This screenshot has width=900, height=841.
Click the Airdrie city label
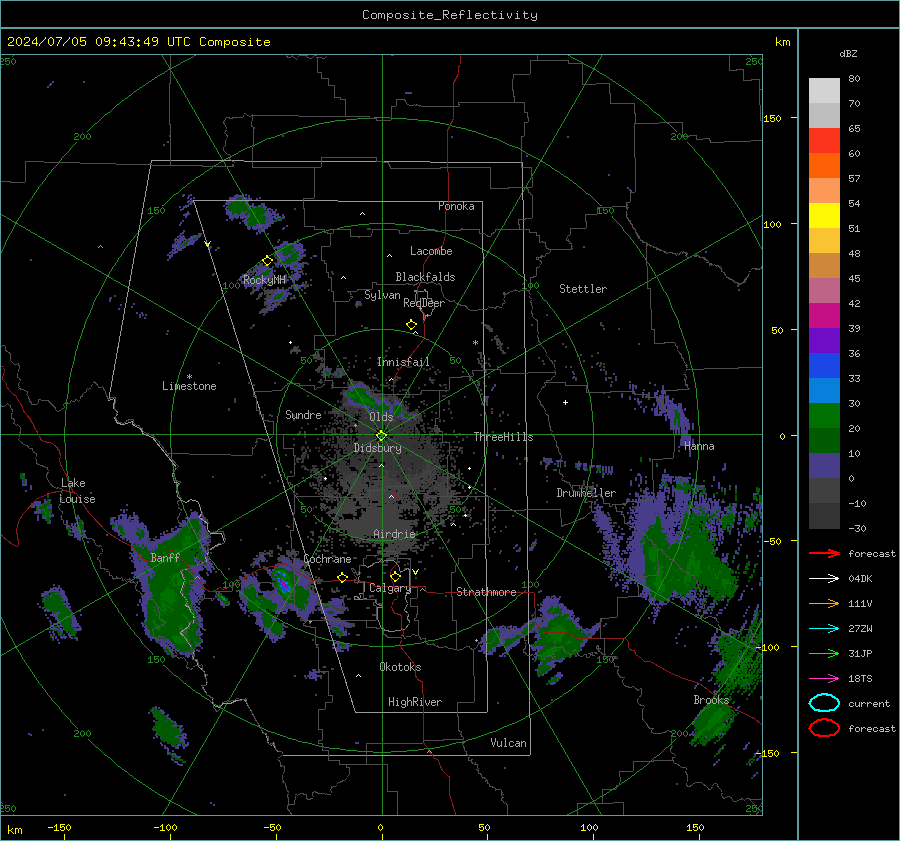click(394, 534)
